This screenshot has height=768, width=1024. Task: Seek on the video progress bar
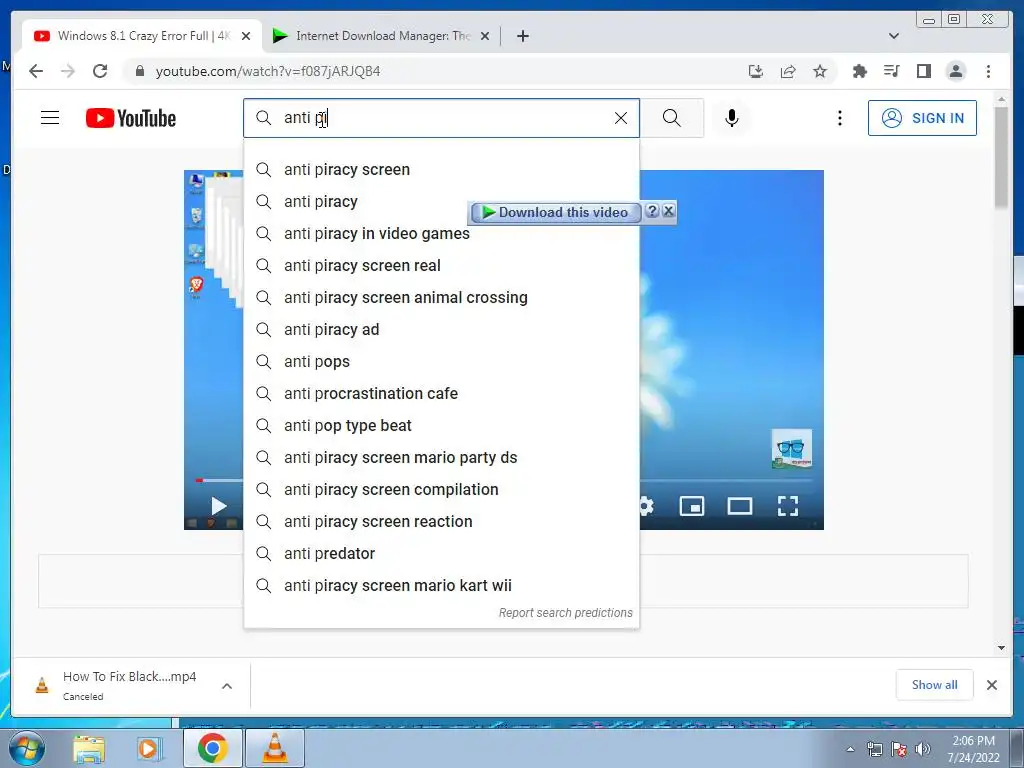pyautogui.click(x=725, y=480)
